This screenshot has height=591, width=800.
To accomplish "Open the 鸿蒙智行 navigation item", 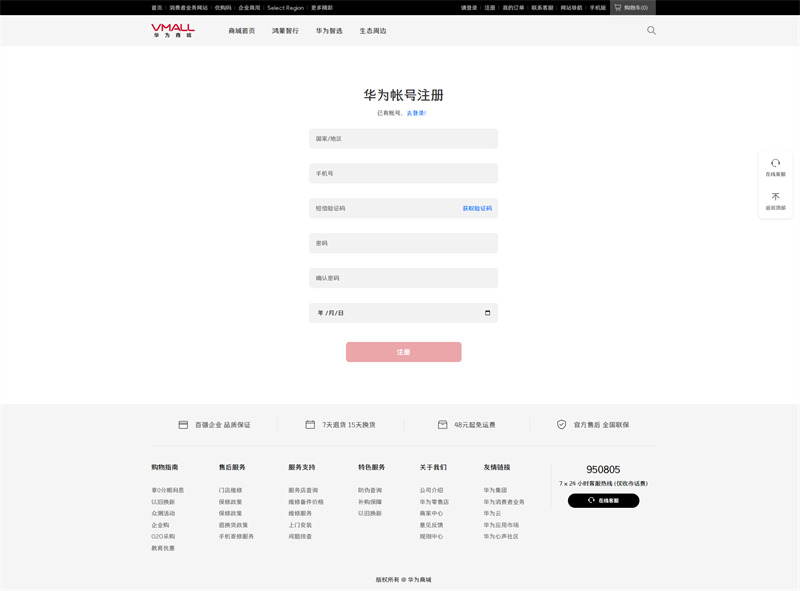I will [x=285, y=31].
